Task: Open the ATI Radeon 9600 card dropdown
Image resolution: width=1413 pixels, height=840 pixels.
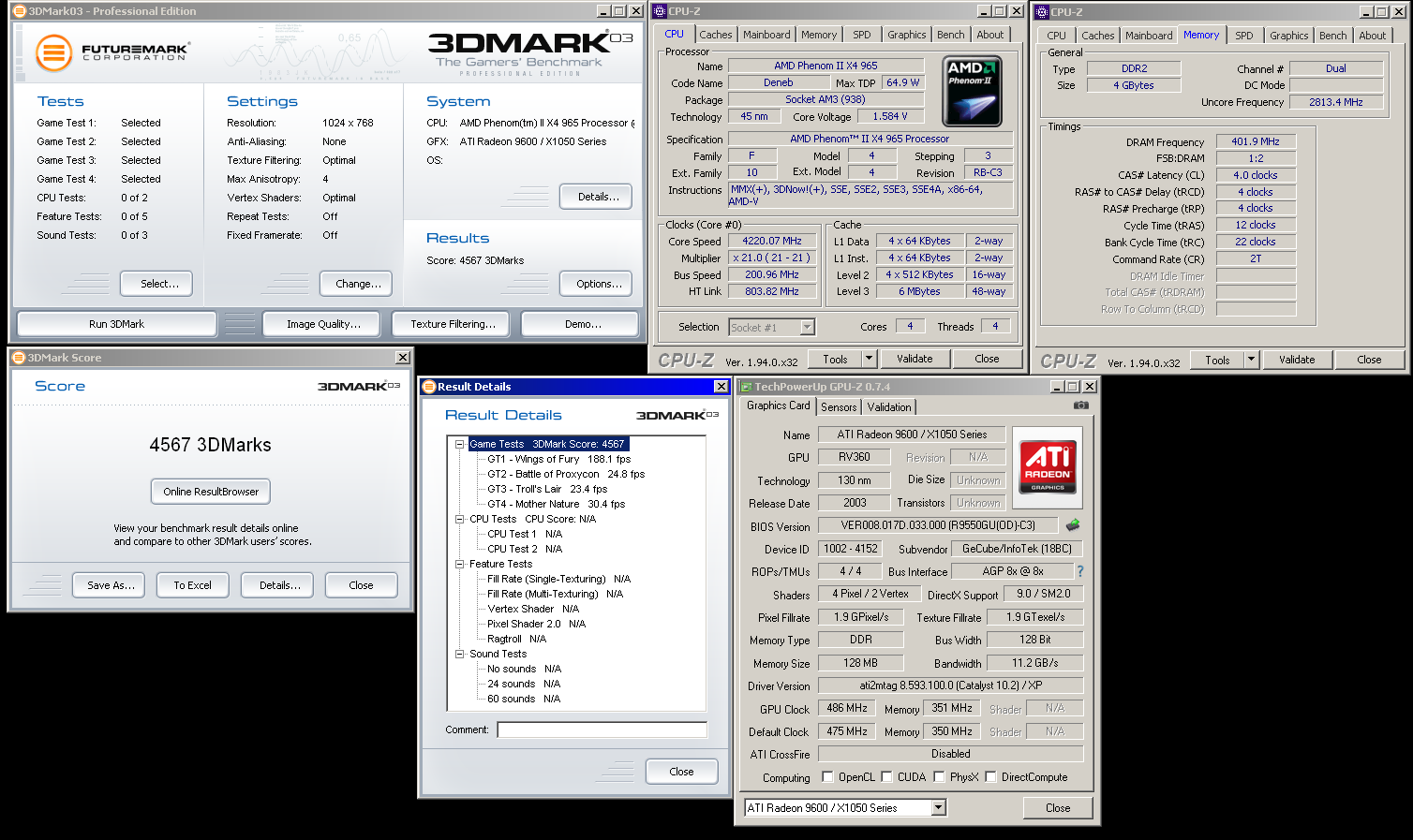Action: [939, 808]
